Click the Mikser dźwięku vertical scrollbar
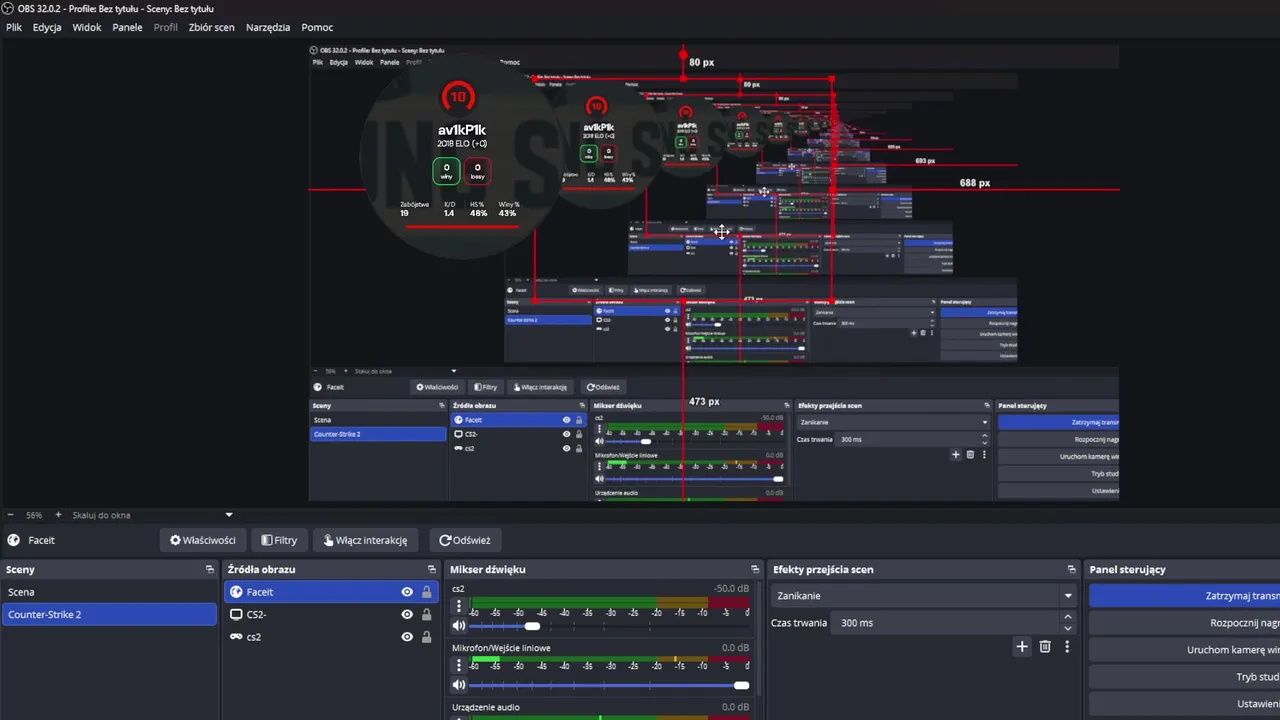The width and height of the screenshot is (1280, 720). [759, 640]
